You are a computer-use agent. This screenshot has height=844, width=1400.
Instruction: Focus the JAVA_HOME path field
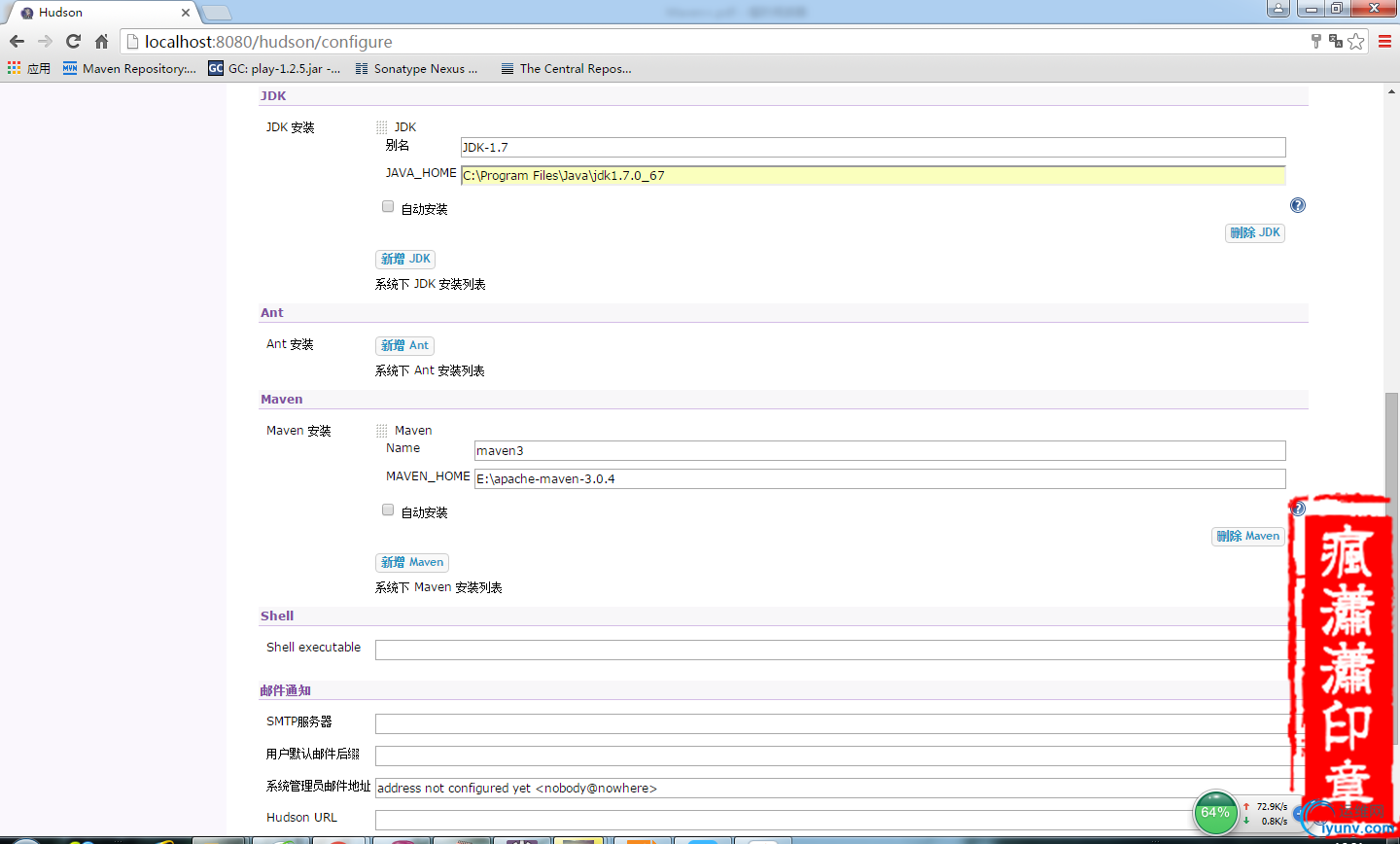(873, 175)
